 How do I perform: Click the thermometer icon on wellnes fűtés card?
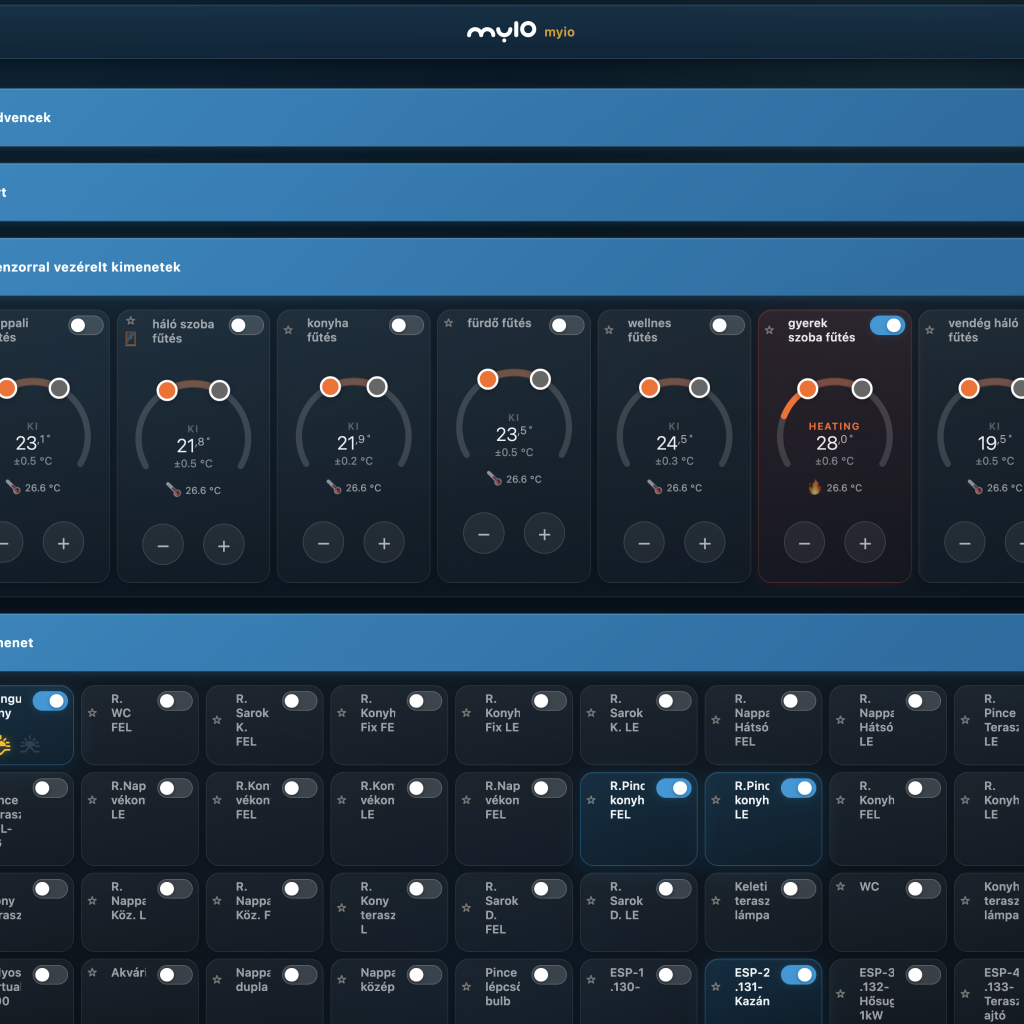(x=655, y=487)
